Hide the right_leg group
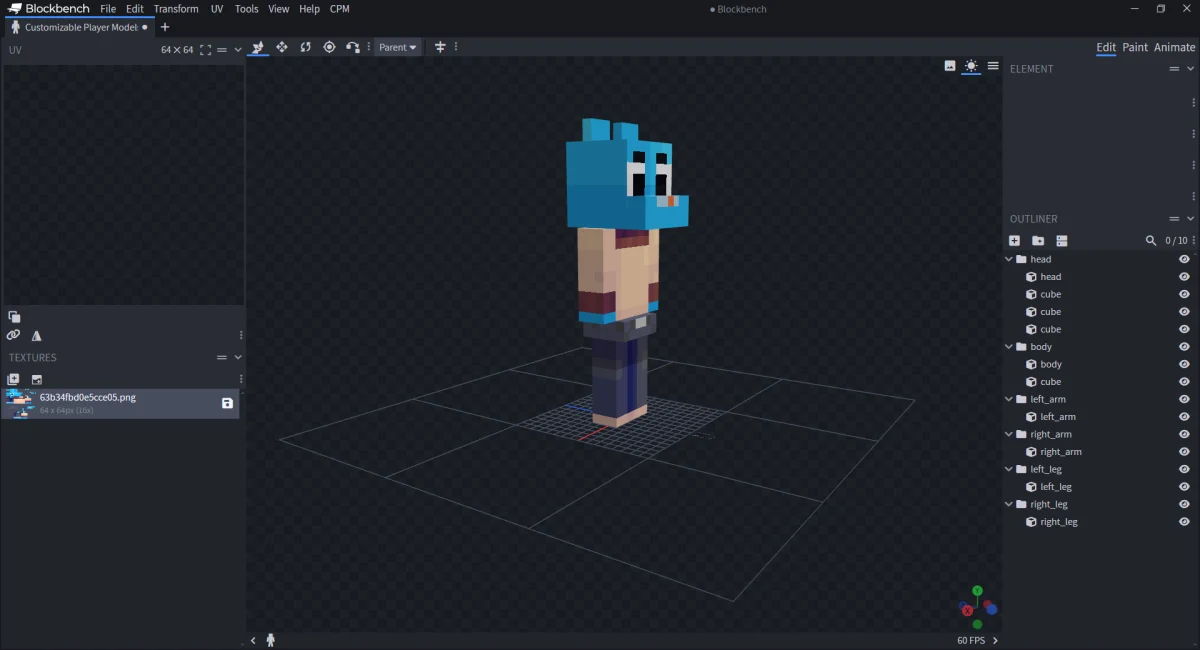The height and width of the screenshot is (650, 1200). [x=1184, y=504]
